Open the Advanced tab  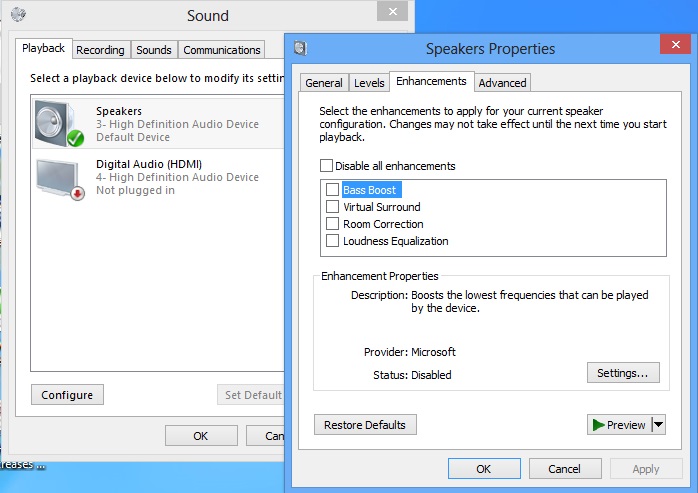tap(502, 83)
